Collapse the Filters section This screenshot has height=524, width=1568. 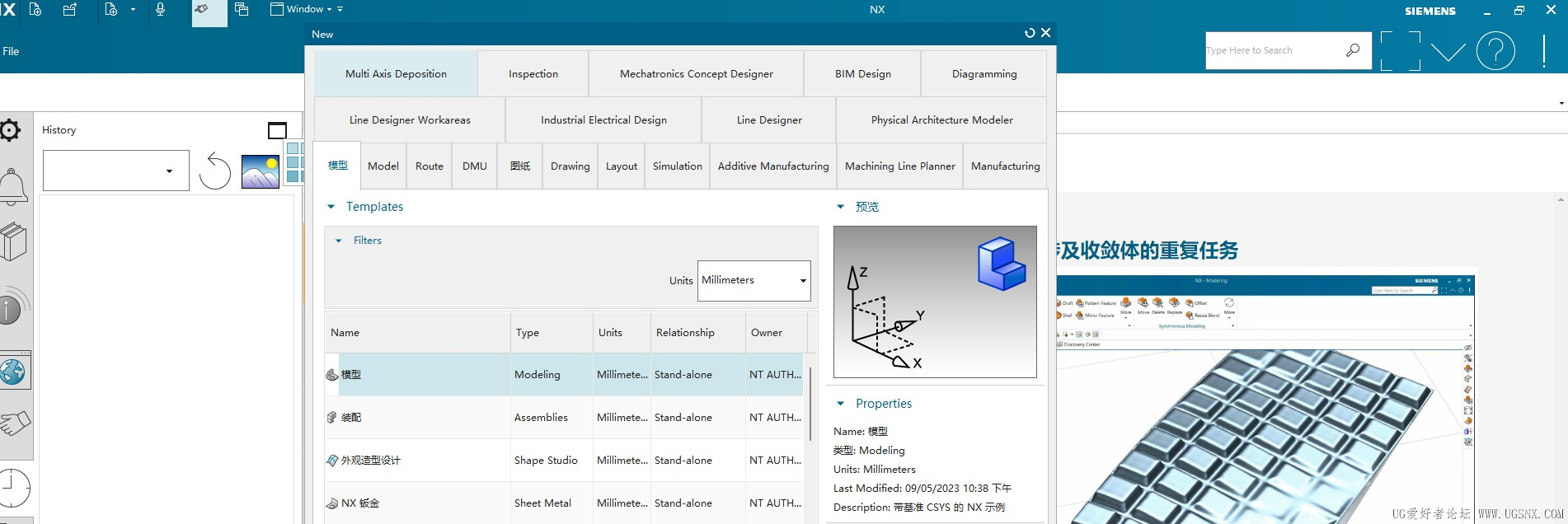(x=339, y=241)
